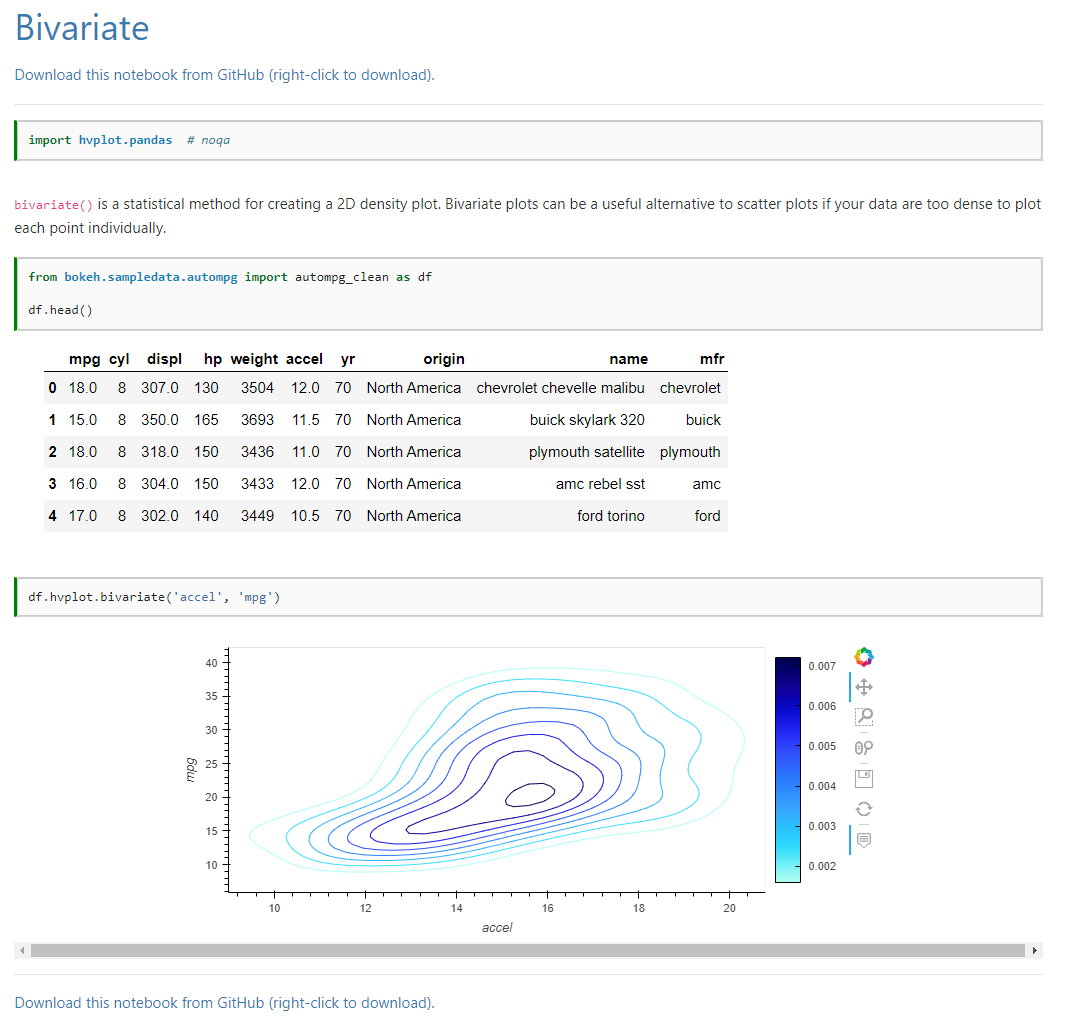Open the Bokeh website via the logo icon
1089x1028 pixels.
tap(863, 656)
